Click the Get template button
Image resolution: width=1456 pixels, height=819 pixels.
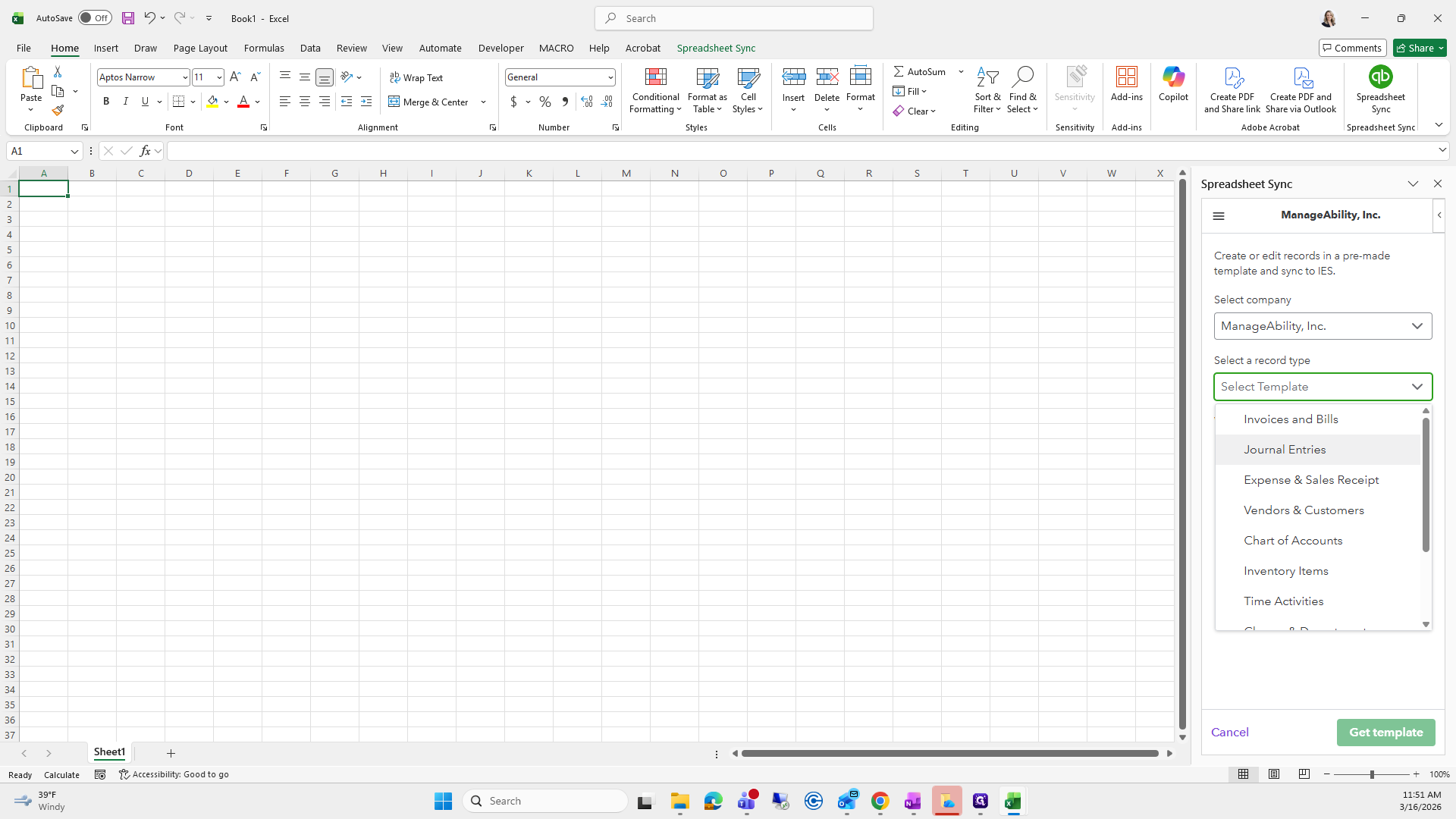pos(1385,733)
